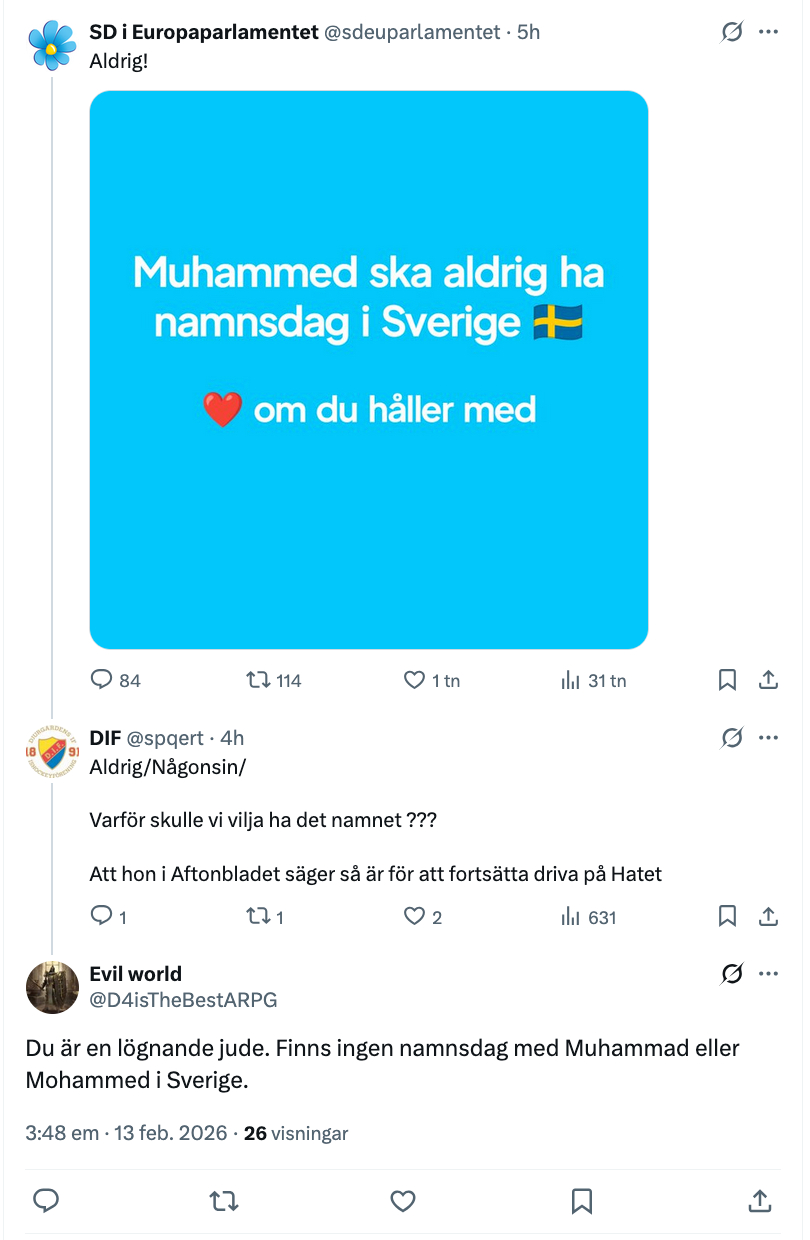Bookmark the SD i Europaparlamentet post
The width and height of the screenshot is (810, 1240).
click(728, 680)
